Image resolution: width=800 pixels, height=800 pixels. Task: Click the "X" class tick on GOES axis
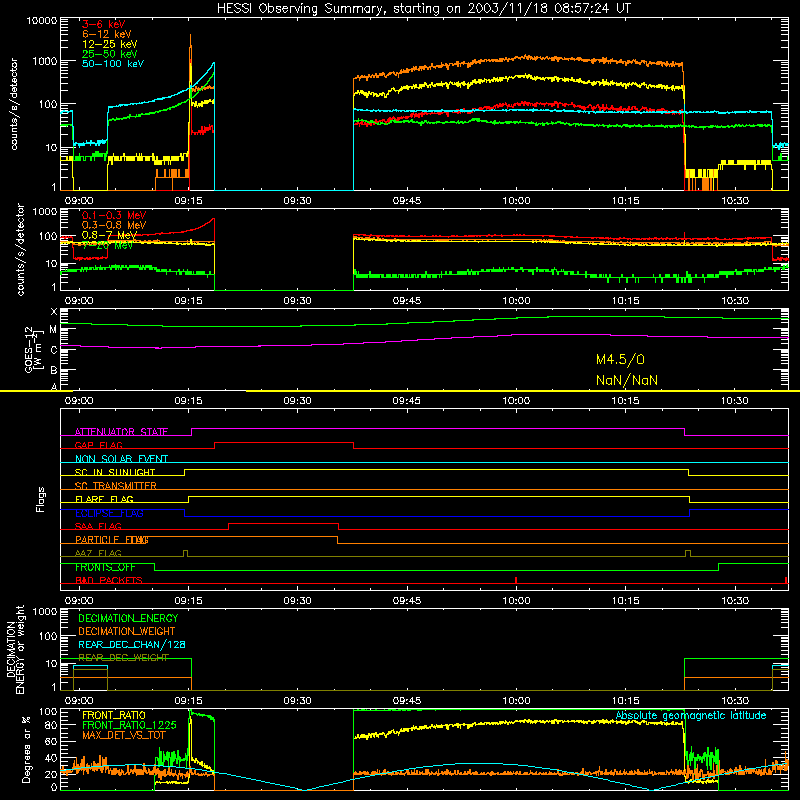[x=54, y=312]
